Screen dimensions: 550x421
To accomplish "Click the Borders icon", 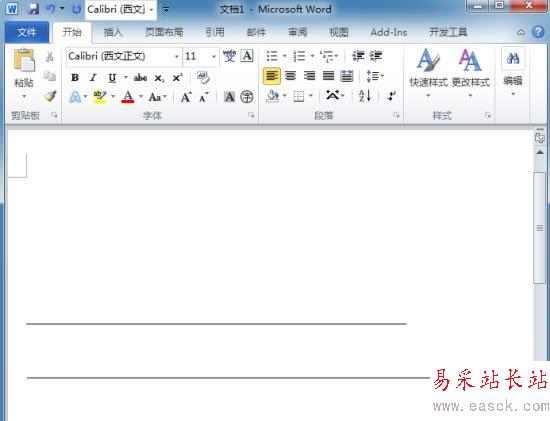I will coord(299,96).
